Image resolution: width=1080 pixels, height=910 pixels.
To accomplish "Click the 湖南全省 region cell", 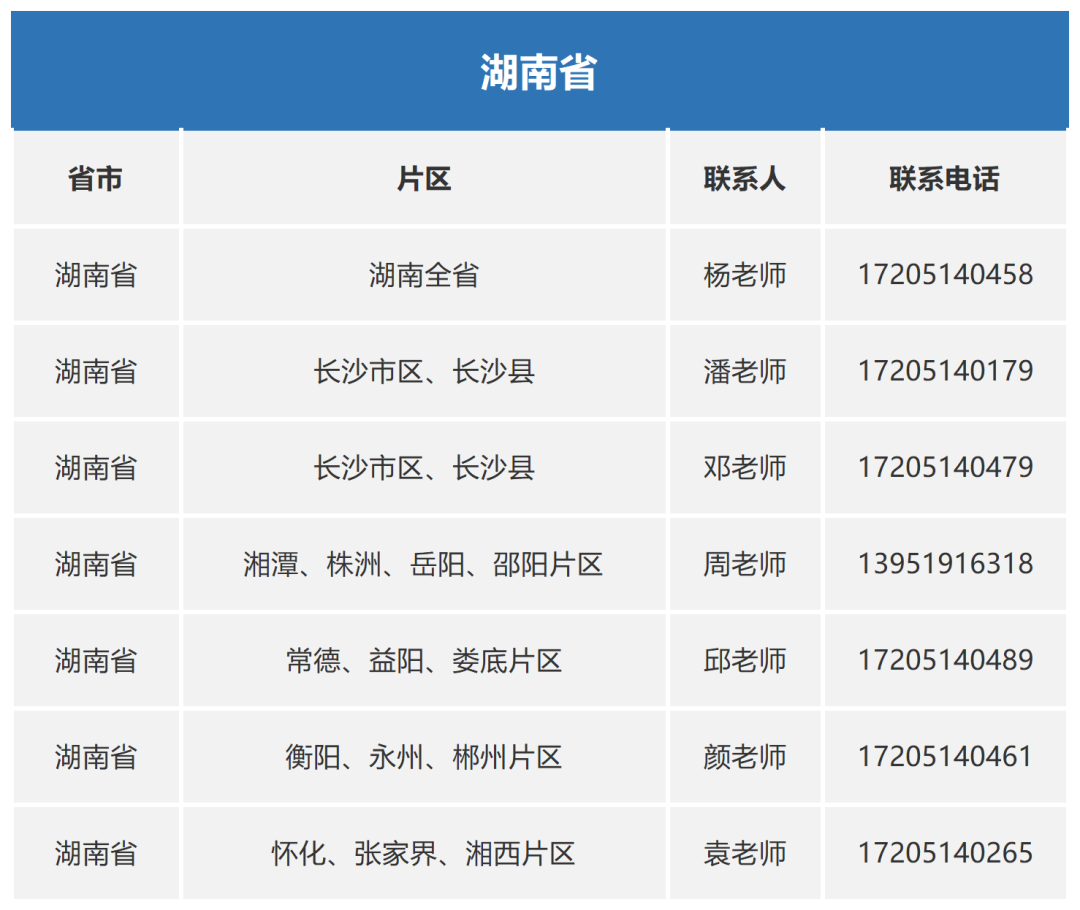I will tap(424, 275).
